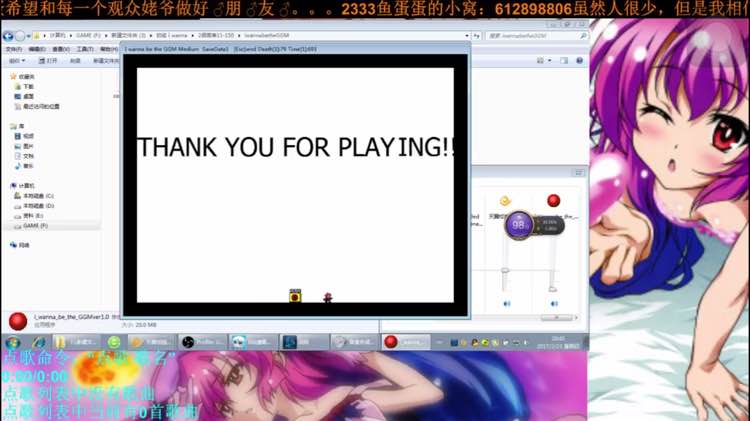Change the Explorer view mode icon
Screen dimensions: 750x421
point(540,61)
